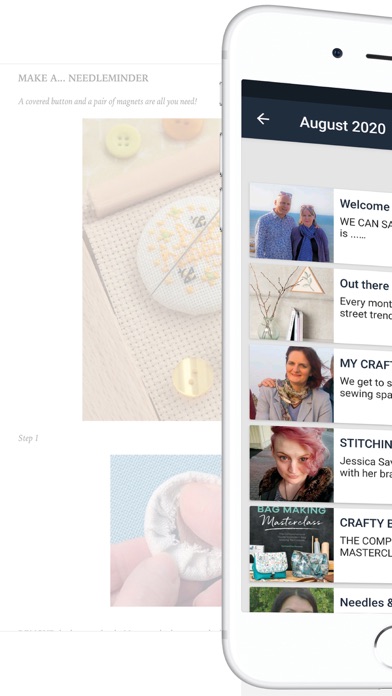Select the Out there article heading
This screenshot has height=696, width=392.
tap(364, 285)
